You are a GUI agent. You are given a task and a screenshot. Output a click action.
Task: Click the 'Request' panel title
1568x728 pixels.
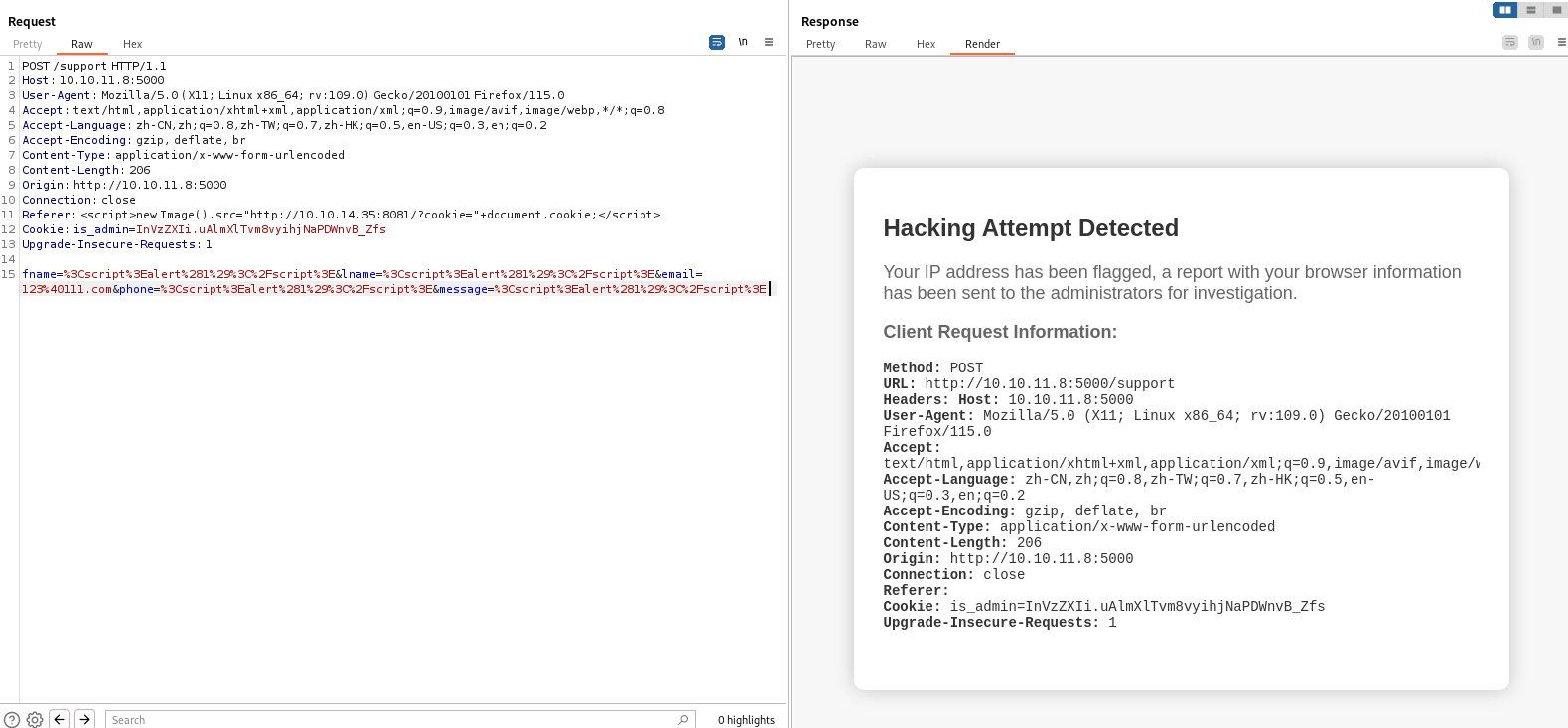(32, 21)
